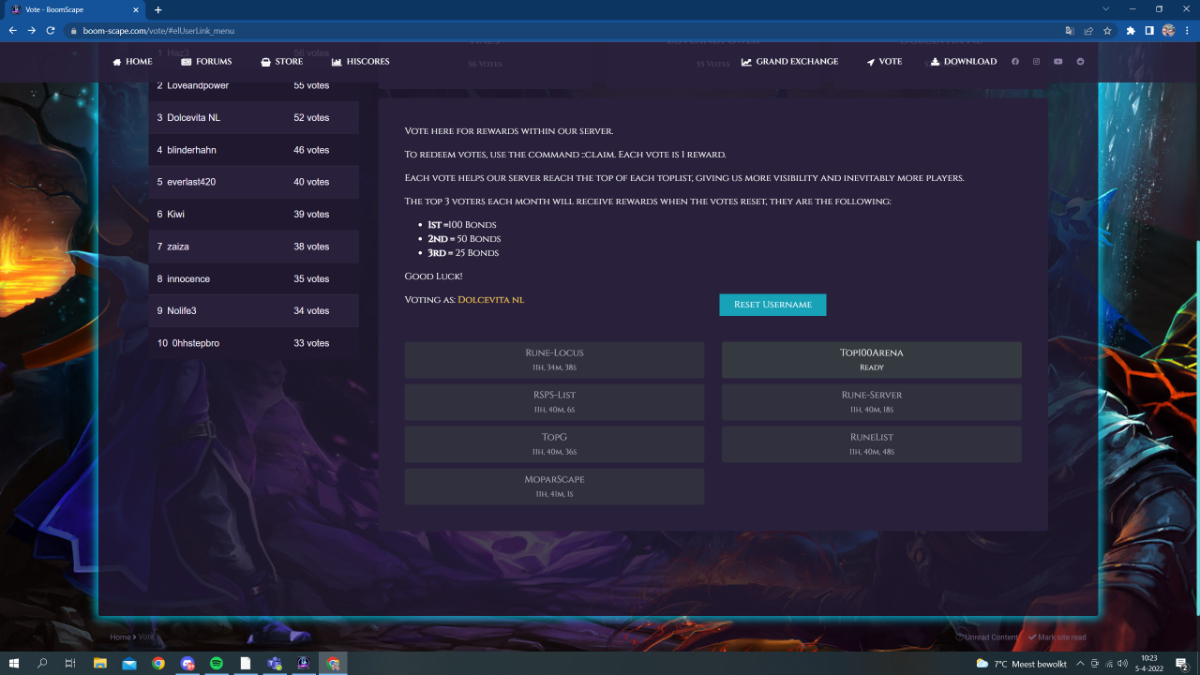Click the share page icon
This screenshot has width=1200, height=675.
pos(1087,31)
